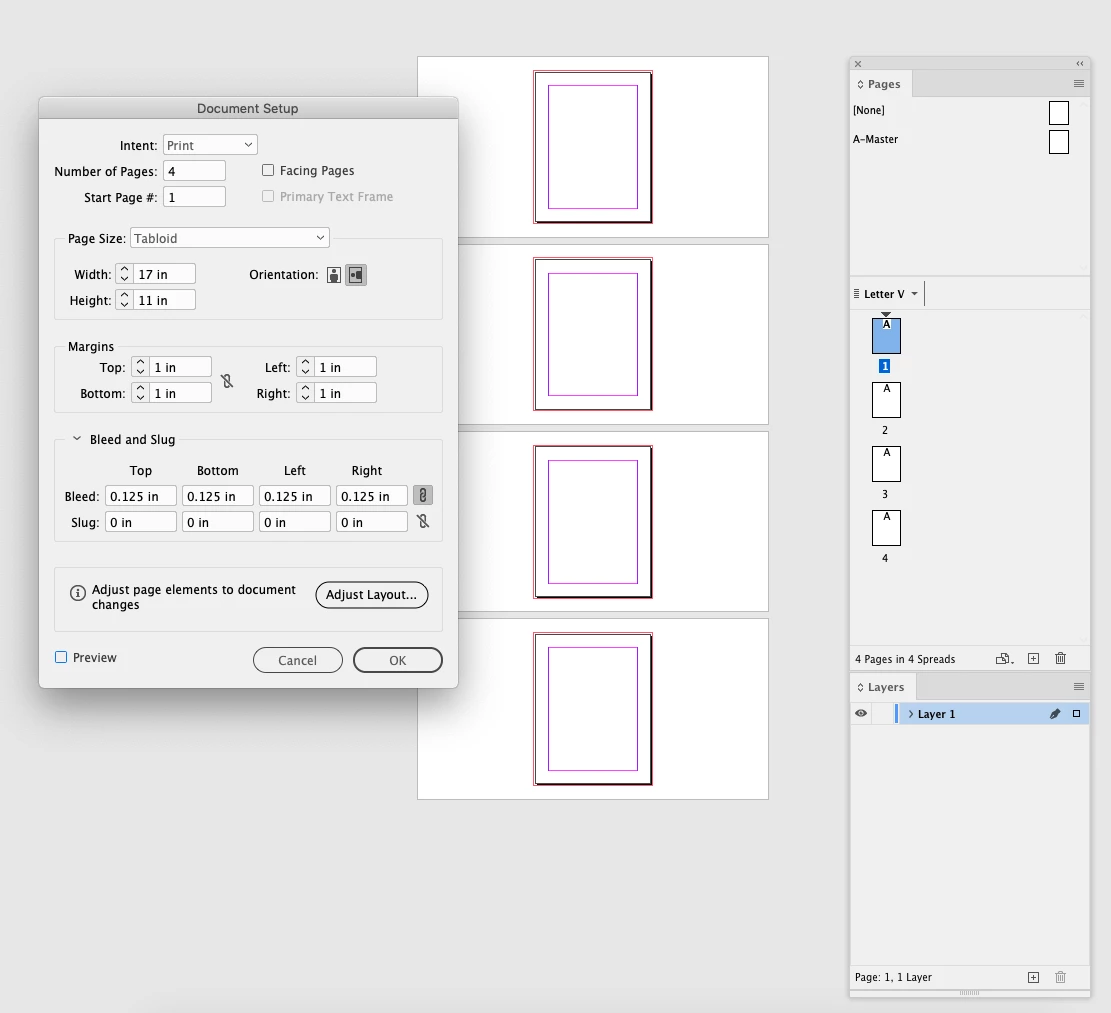
Task: Click the Pages view list icon beside Letter V
Action: pyautogui.click(x=857, y=293)
